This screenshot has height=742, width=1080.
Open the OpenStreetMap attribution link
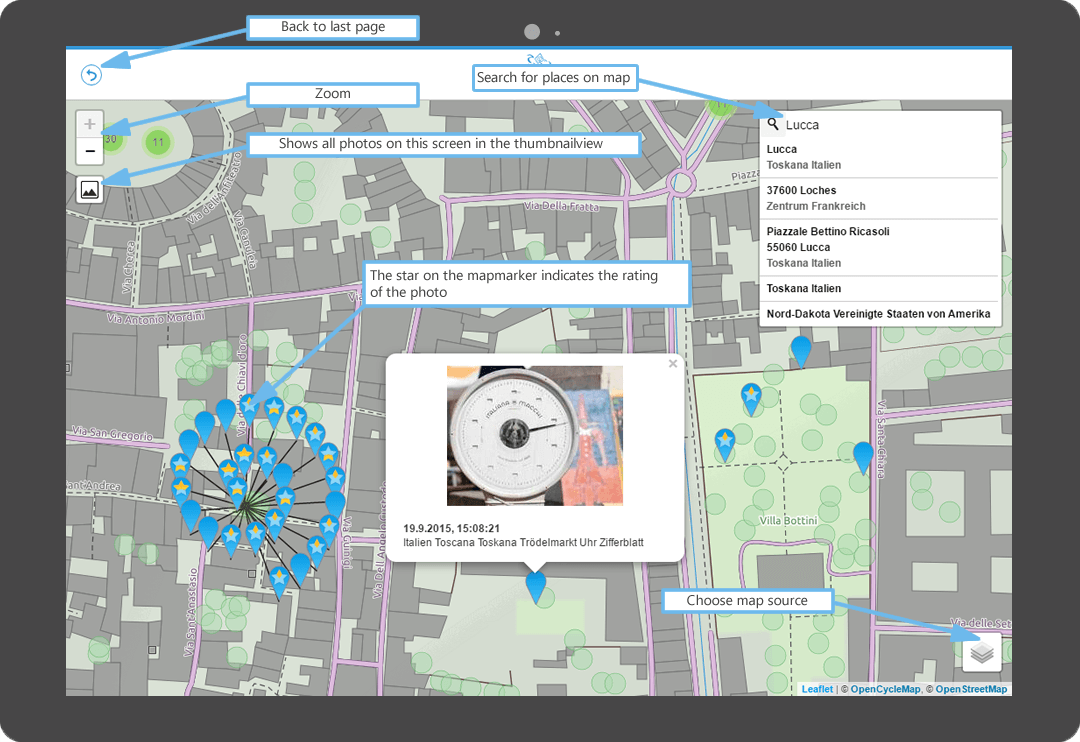click(x=971, y=689)
